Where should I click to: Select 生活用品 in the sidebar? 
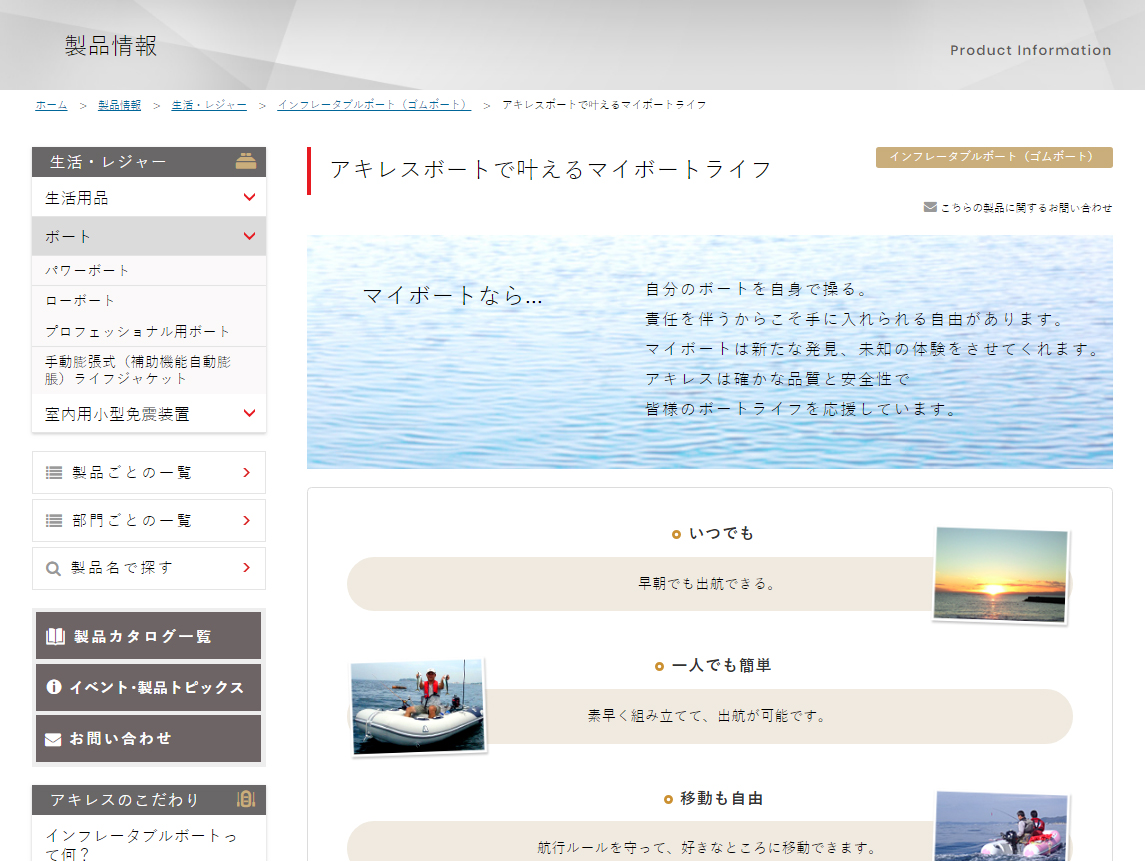[149, 197]
